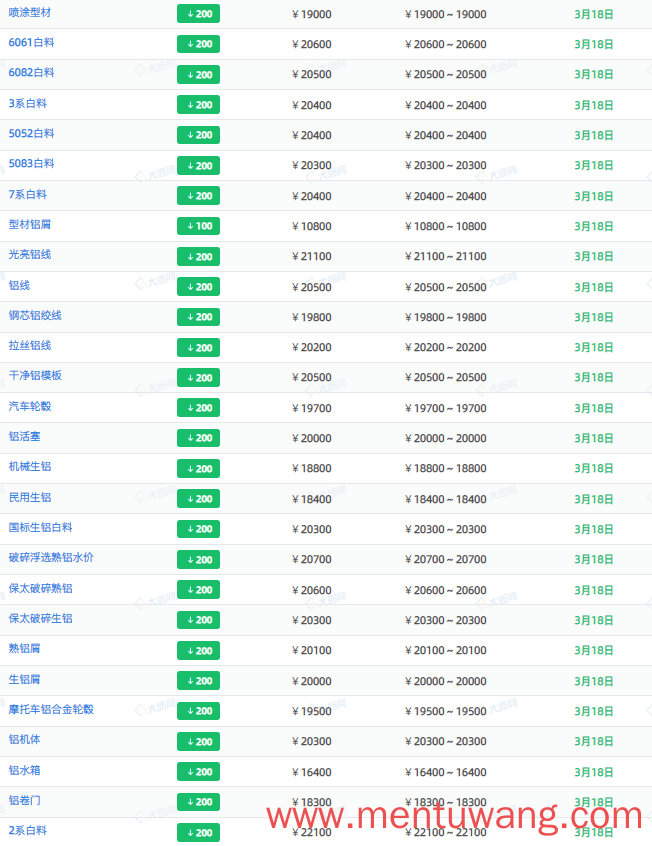Open the 3系白料 product link
Viewport: 652px width, 846px height.
pyautogui.click(x=28, y=104)
